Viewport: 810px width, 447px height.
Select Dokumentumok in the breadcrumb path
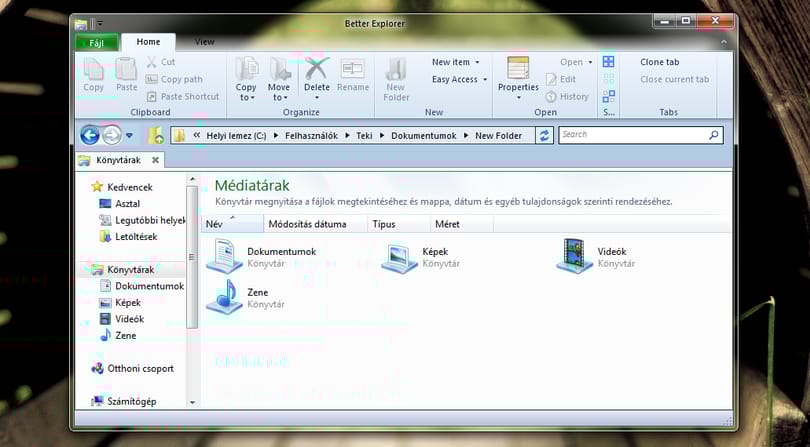point(424,136)
